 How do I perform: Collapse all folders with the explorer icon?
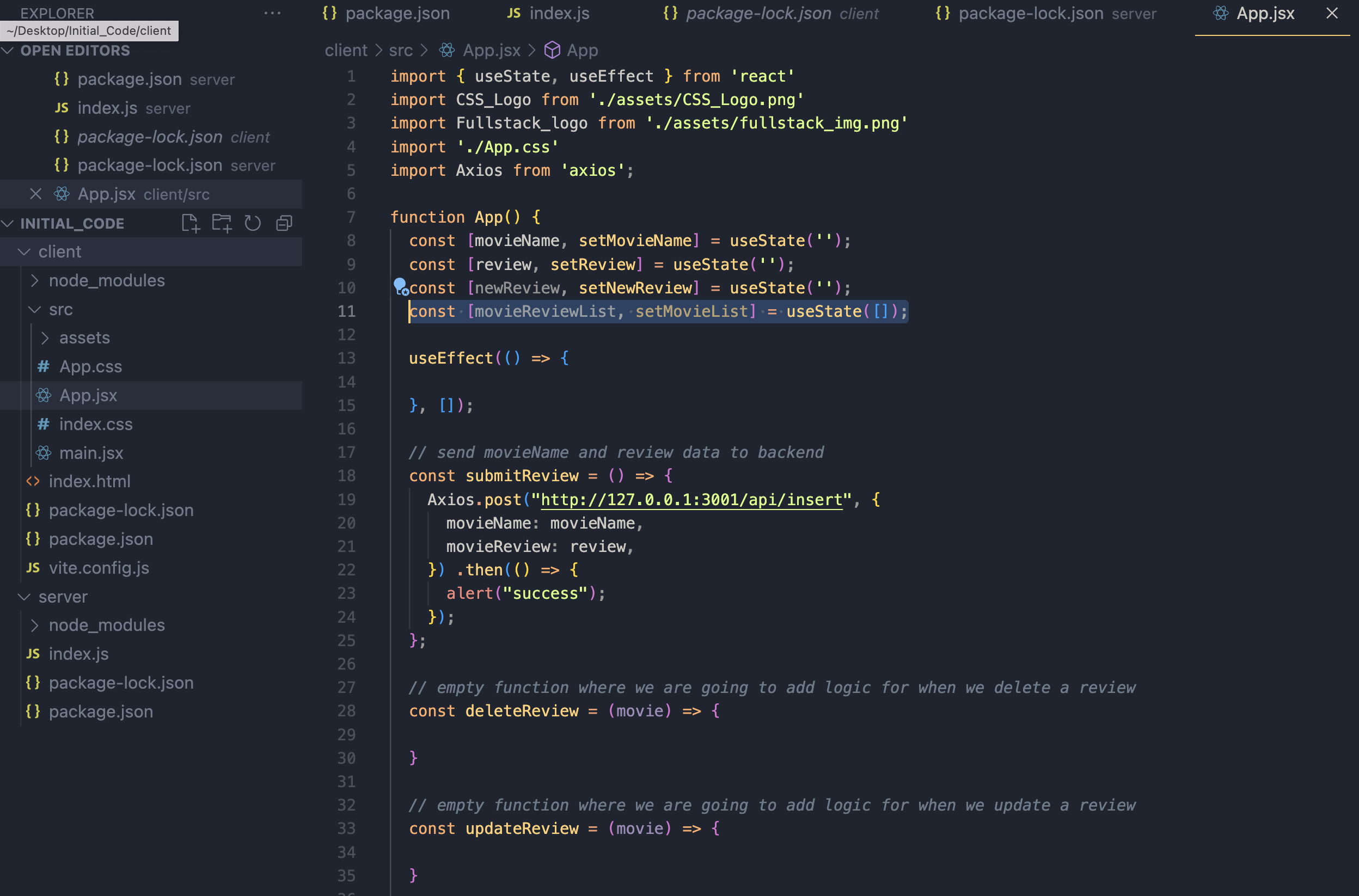(284, 223)
